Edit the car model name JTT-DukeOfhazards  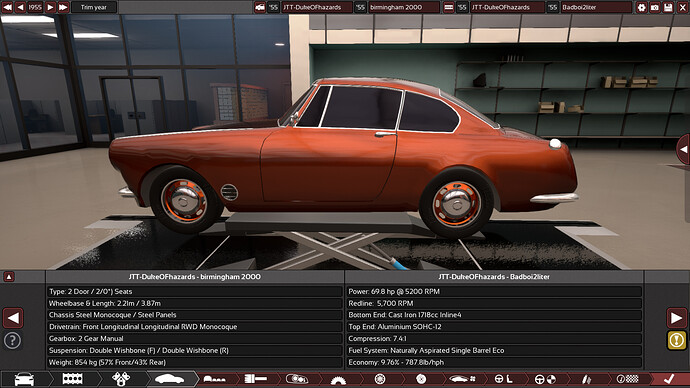coord(317,7)
